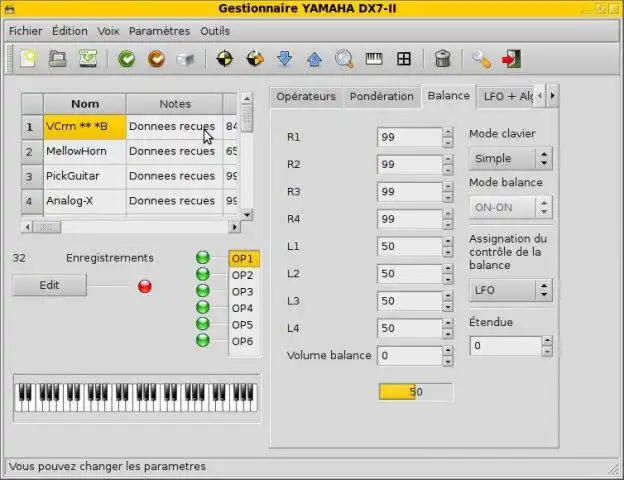Open the balance control LFO dropdown
This screenshot has height=480, width=624.
pos(511,290)
